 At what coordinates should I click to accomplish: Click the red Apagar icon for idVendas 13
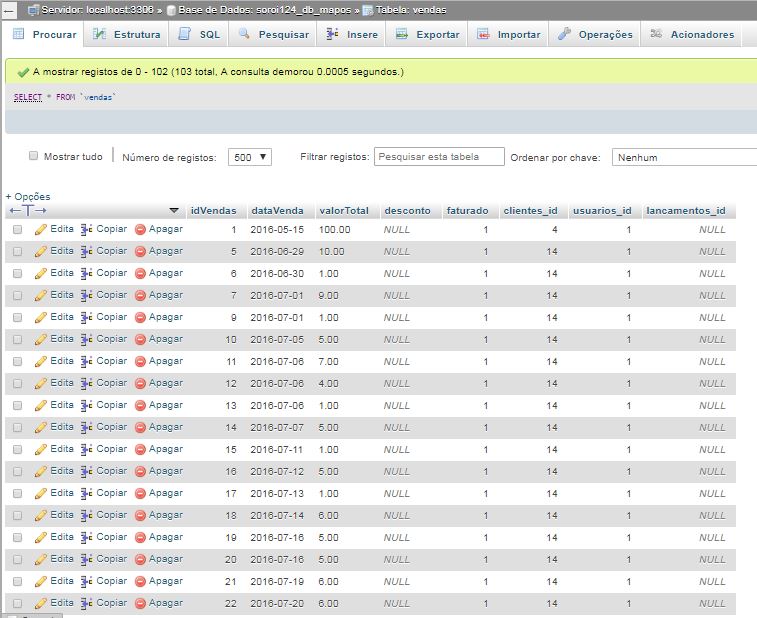[x=140, y=406]
